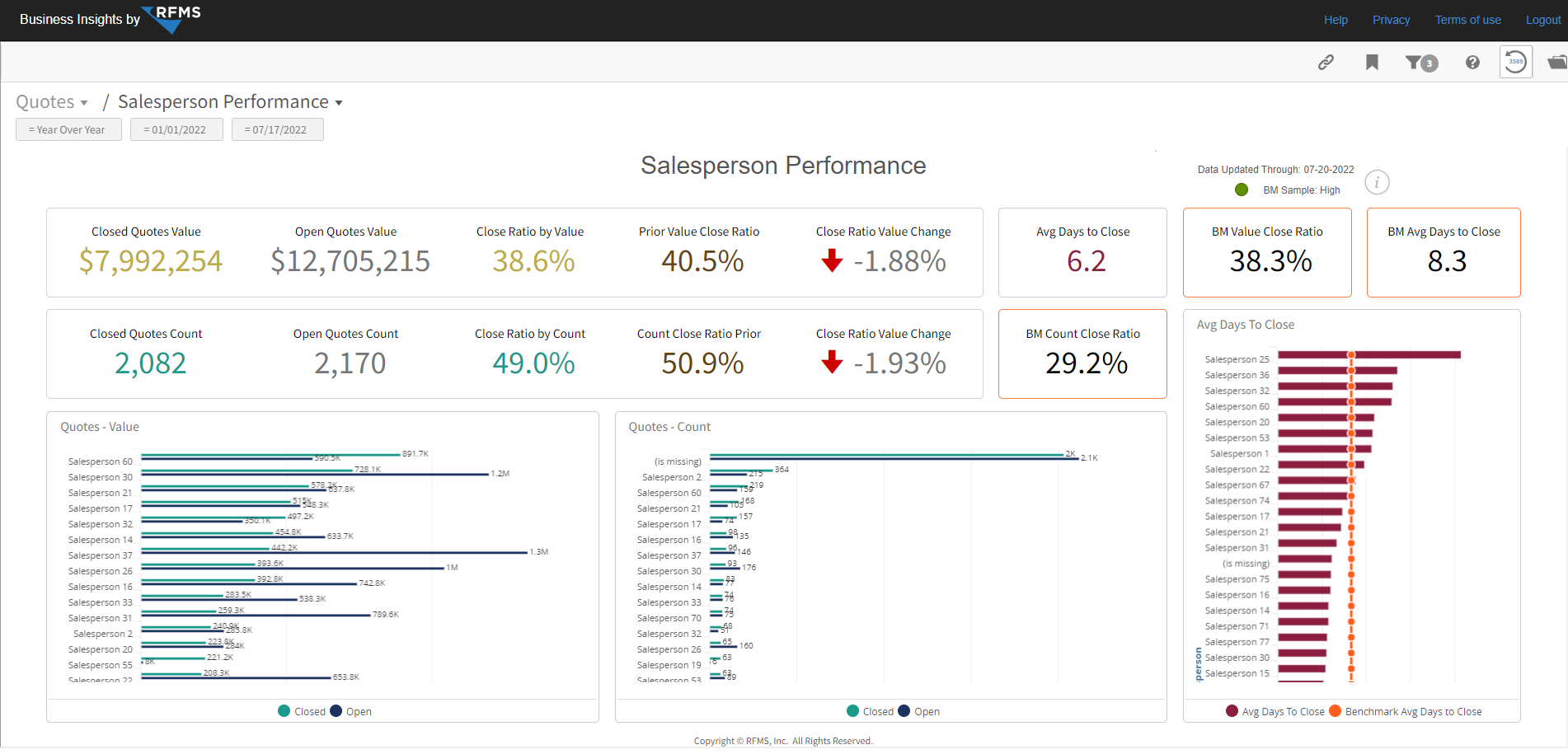Image resolution: width=1568 pixels, height=754 pixels.
Task: Toggle Open legend in Quotes - Value chart
Action: (x=351, y=711)
